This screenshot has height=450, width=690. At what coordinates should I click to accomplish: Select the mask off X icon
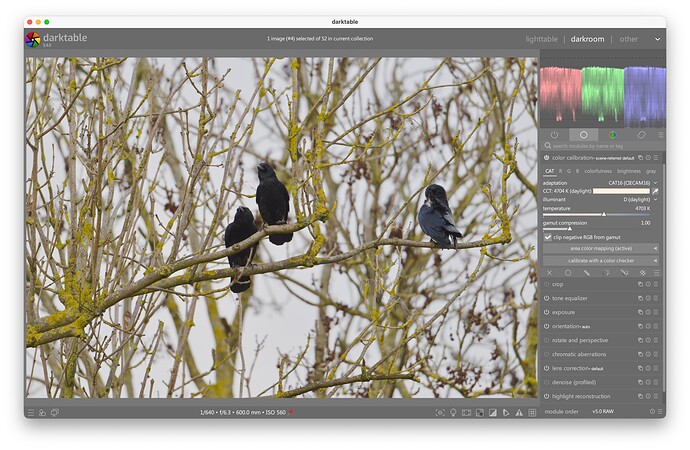click(549, 273)
